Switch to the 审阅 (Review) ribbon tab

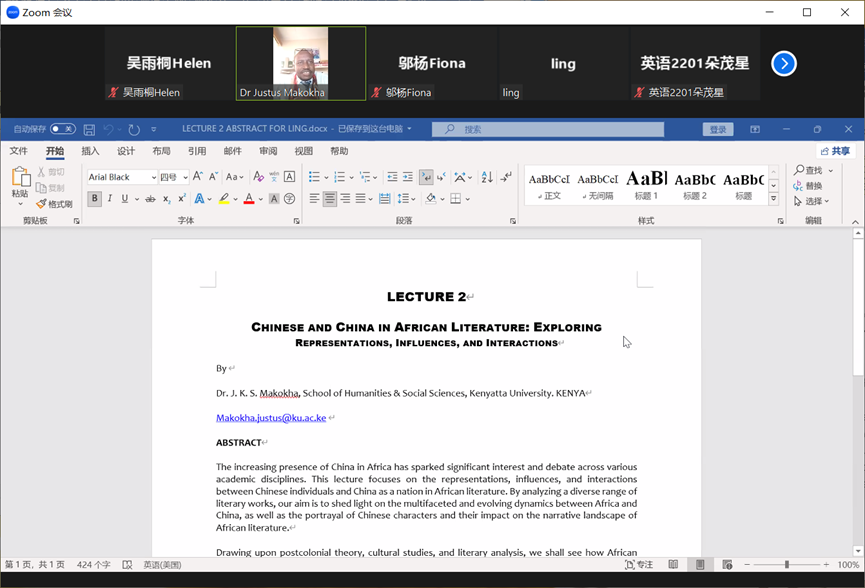pos(268,152)
